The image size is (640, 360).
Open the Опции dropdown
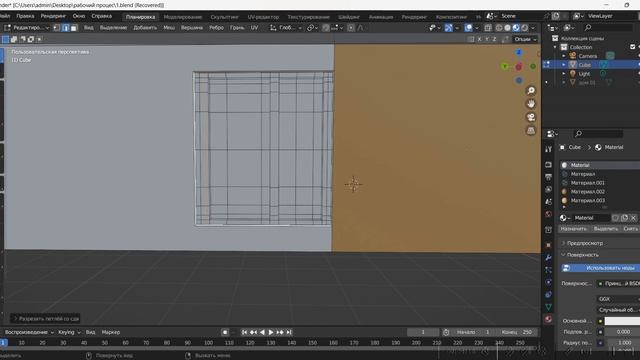click(525, 39)
